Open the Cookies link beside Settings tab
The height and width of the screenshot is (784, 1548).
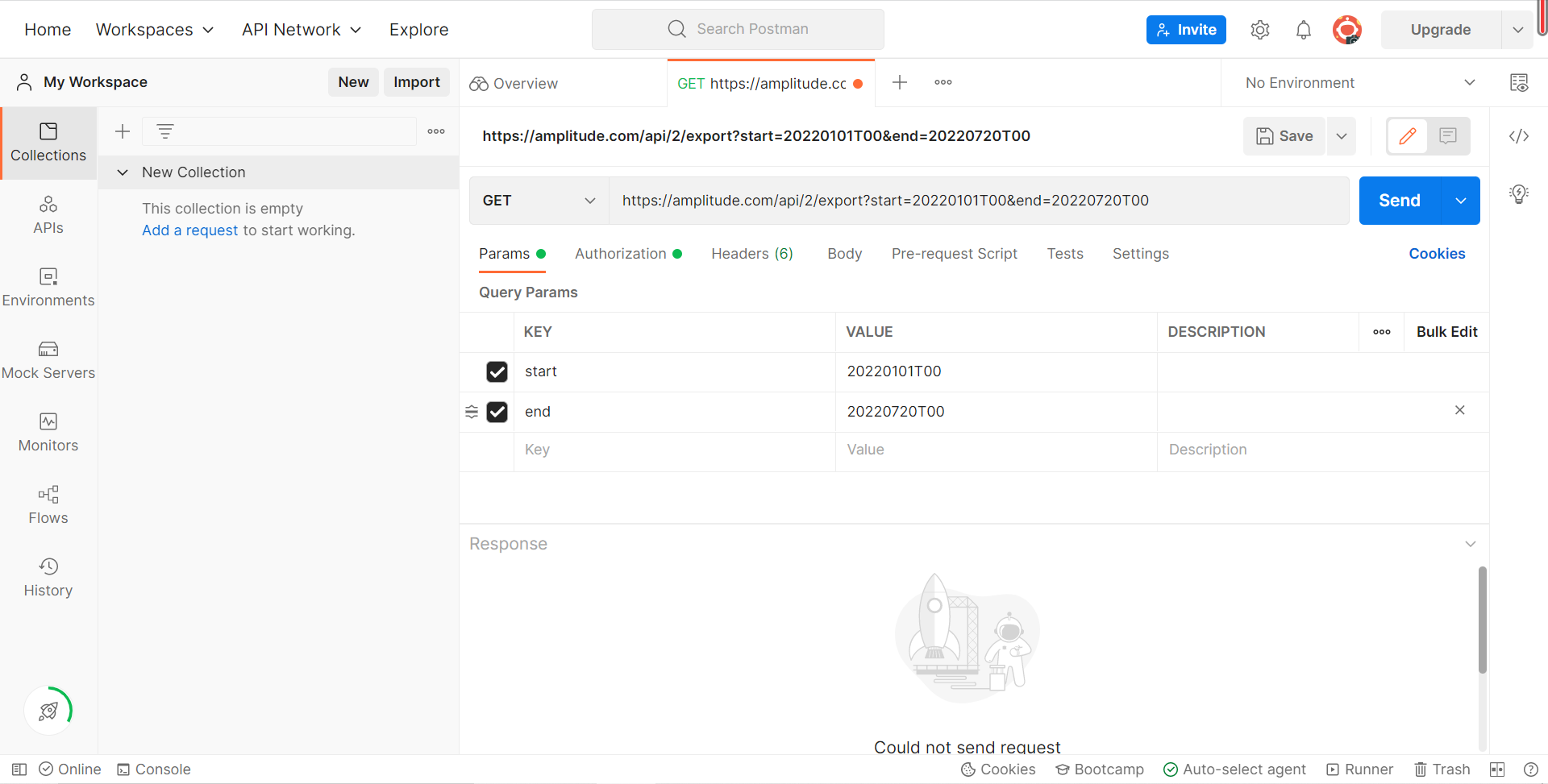point(1438,254)
